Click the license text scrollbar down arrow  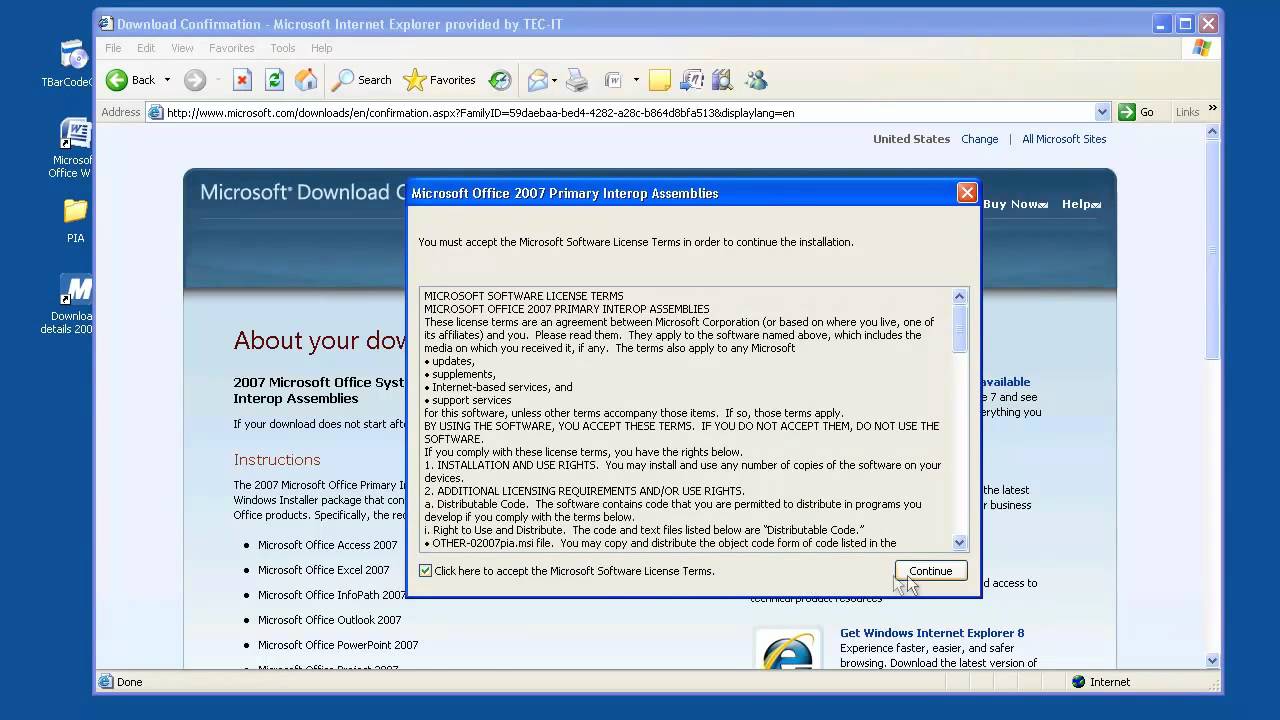(x=959, y=543)
